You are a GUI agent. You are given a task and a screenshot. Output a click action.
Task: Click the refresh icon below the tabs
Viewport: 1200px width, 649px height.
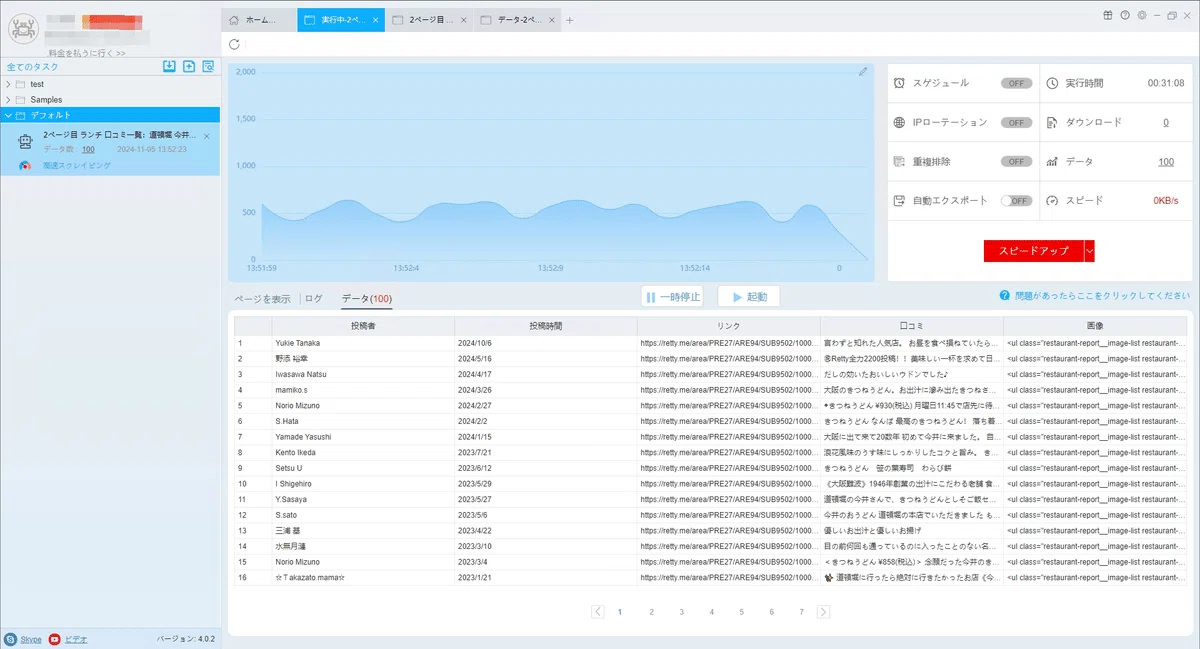pos(234,44)
